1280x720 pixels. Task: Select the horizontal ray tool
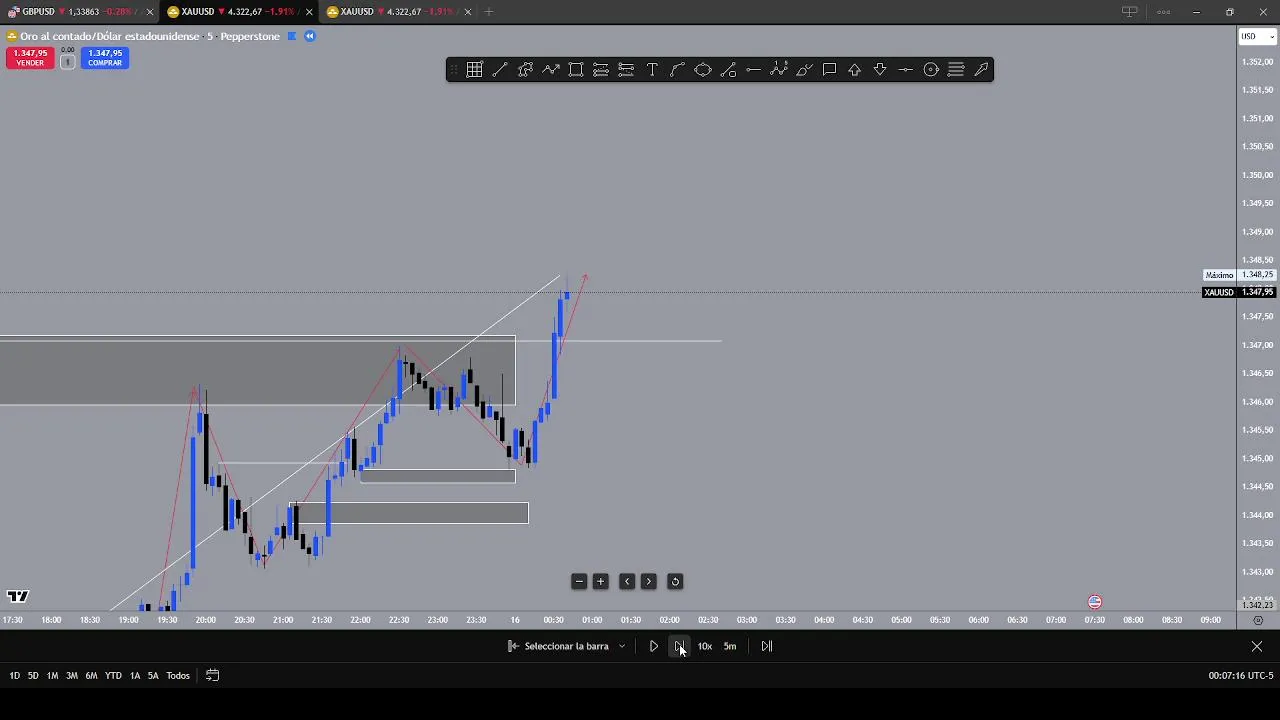(905, 69)
